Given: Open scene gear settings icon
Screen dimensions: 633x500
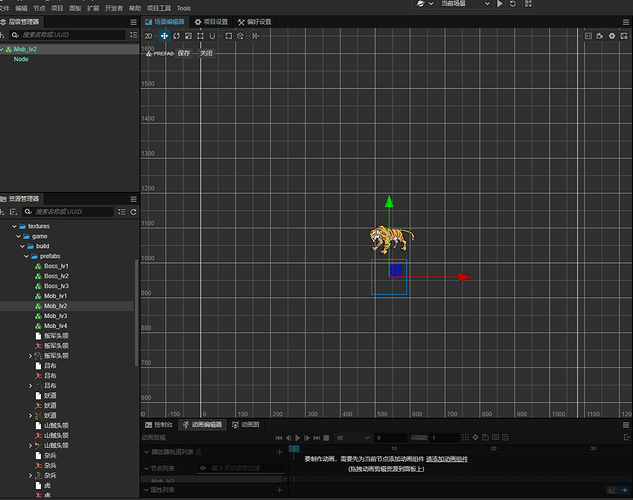Looking at the screenshot, I should pyautogui.click(x=612, y=36).
